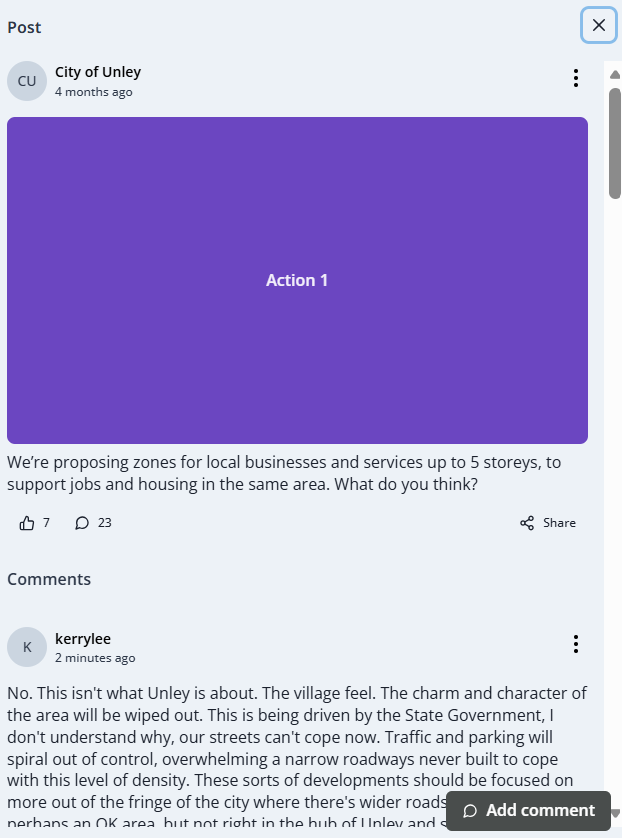Screen dimensions: 622x838
Task: Click the like count of 7
Action: coord(46,523)
